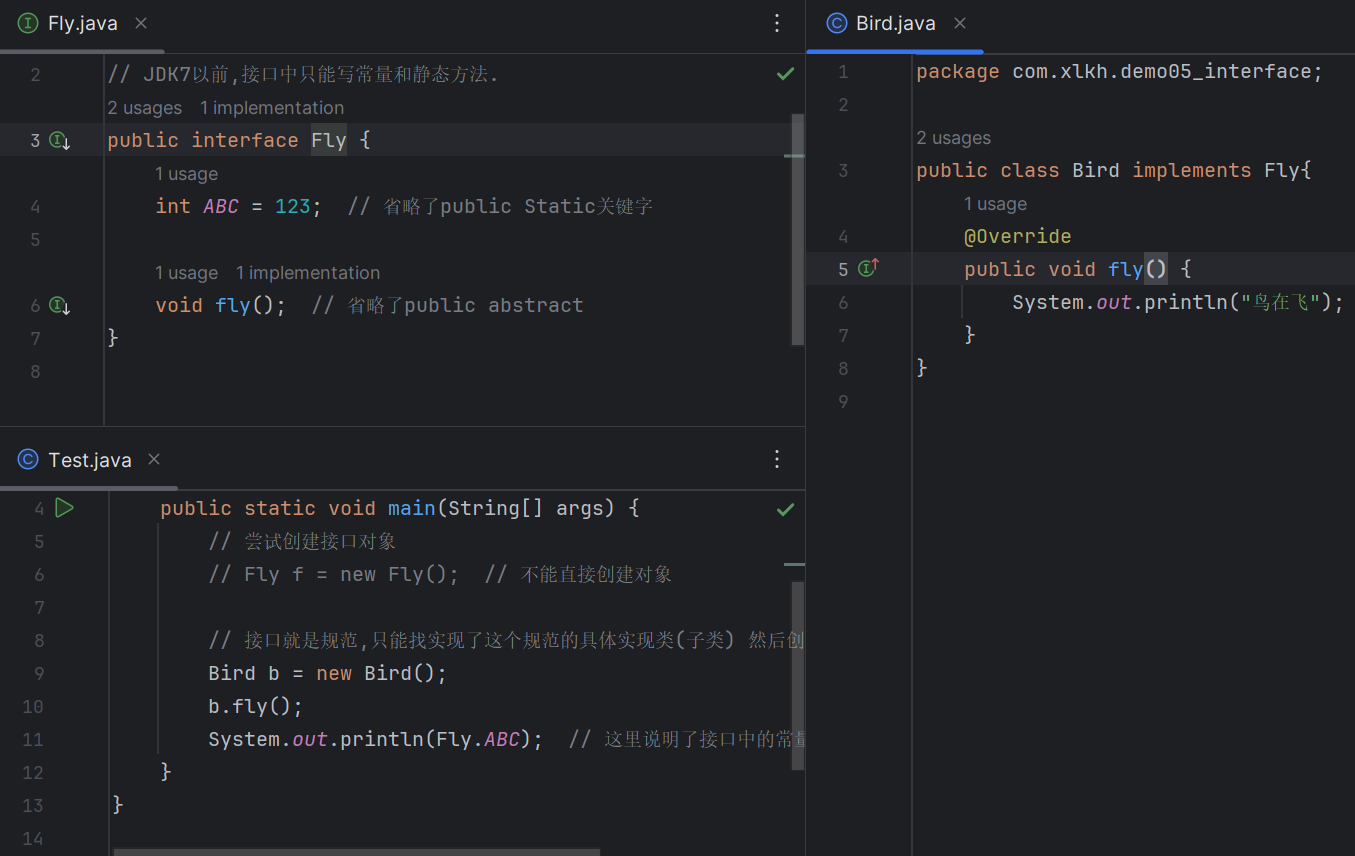
Task: Open '1 usage' hint above int ABC
Action: [186, 174]
